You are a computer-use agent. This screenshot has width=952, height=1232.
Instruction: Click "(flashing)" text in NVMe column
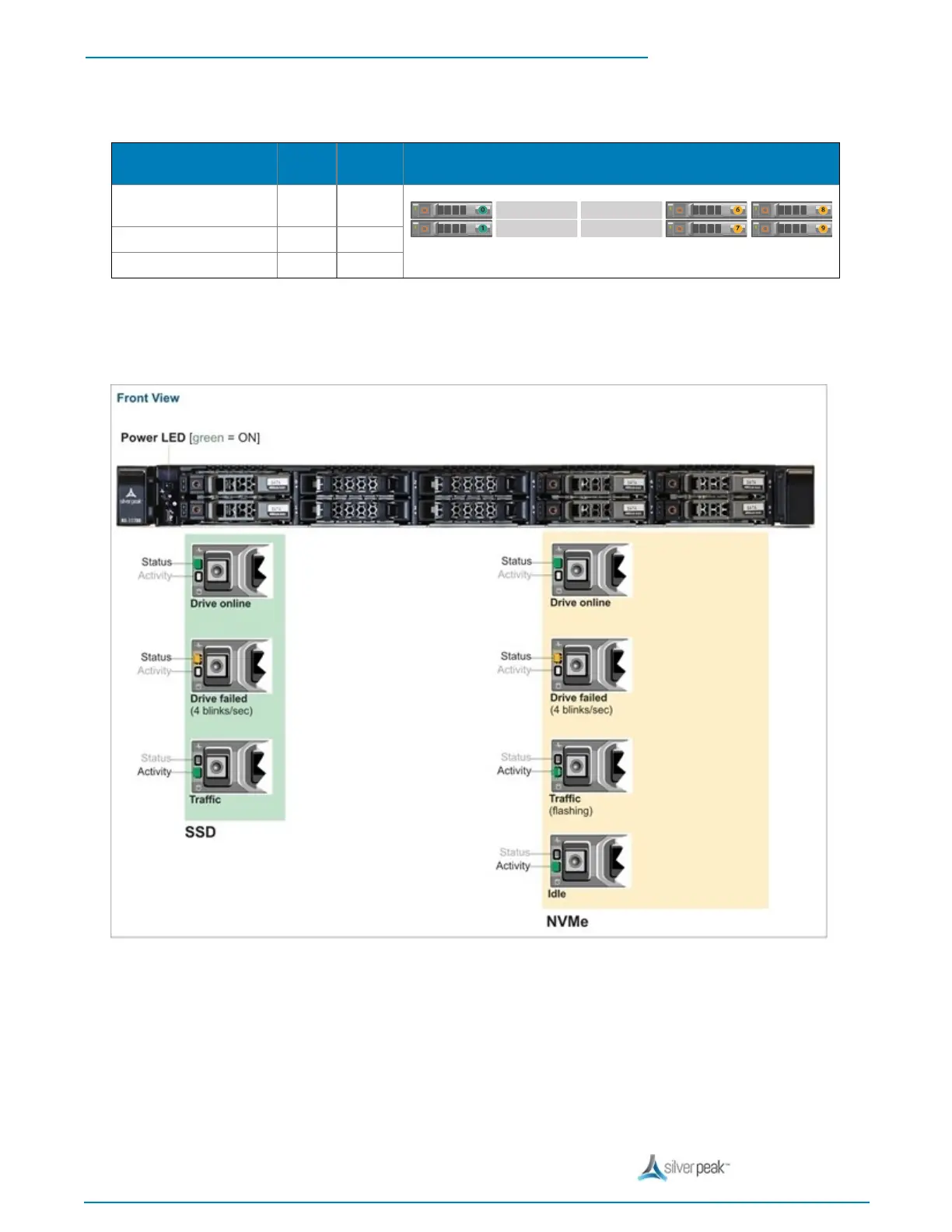click(x=571, y=810)
